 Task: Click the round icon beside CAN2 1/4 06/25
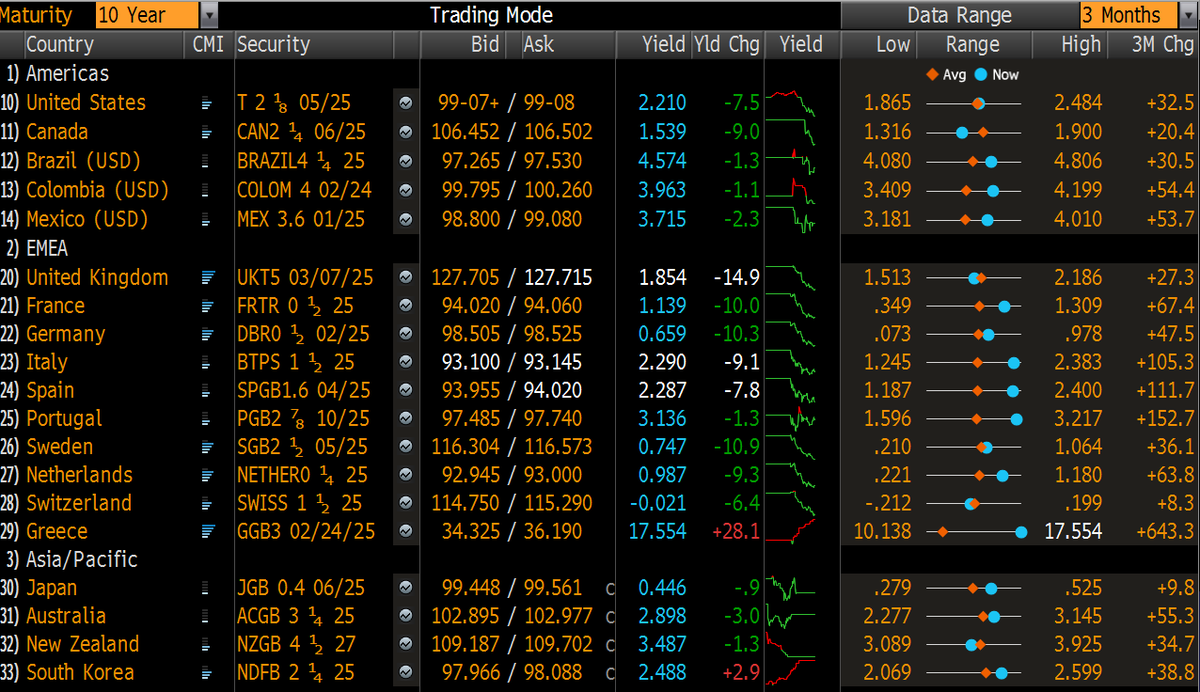click(406, 132)
